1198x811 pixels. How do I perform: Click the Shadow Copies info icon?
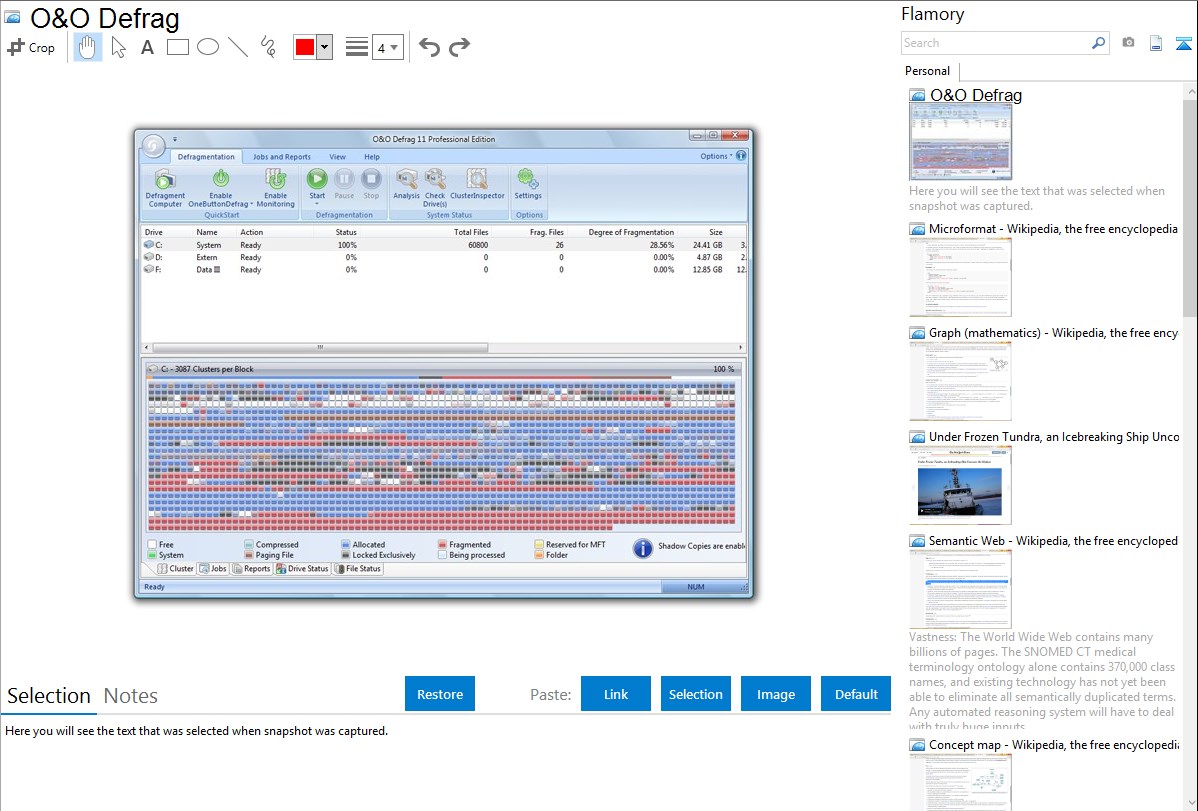coord(643,548)
